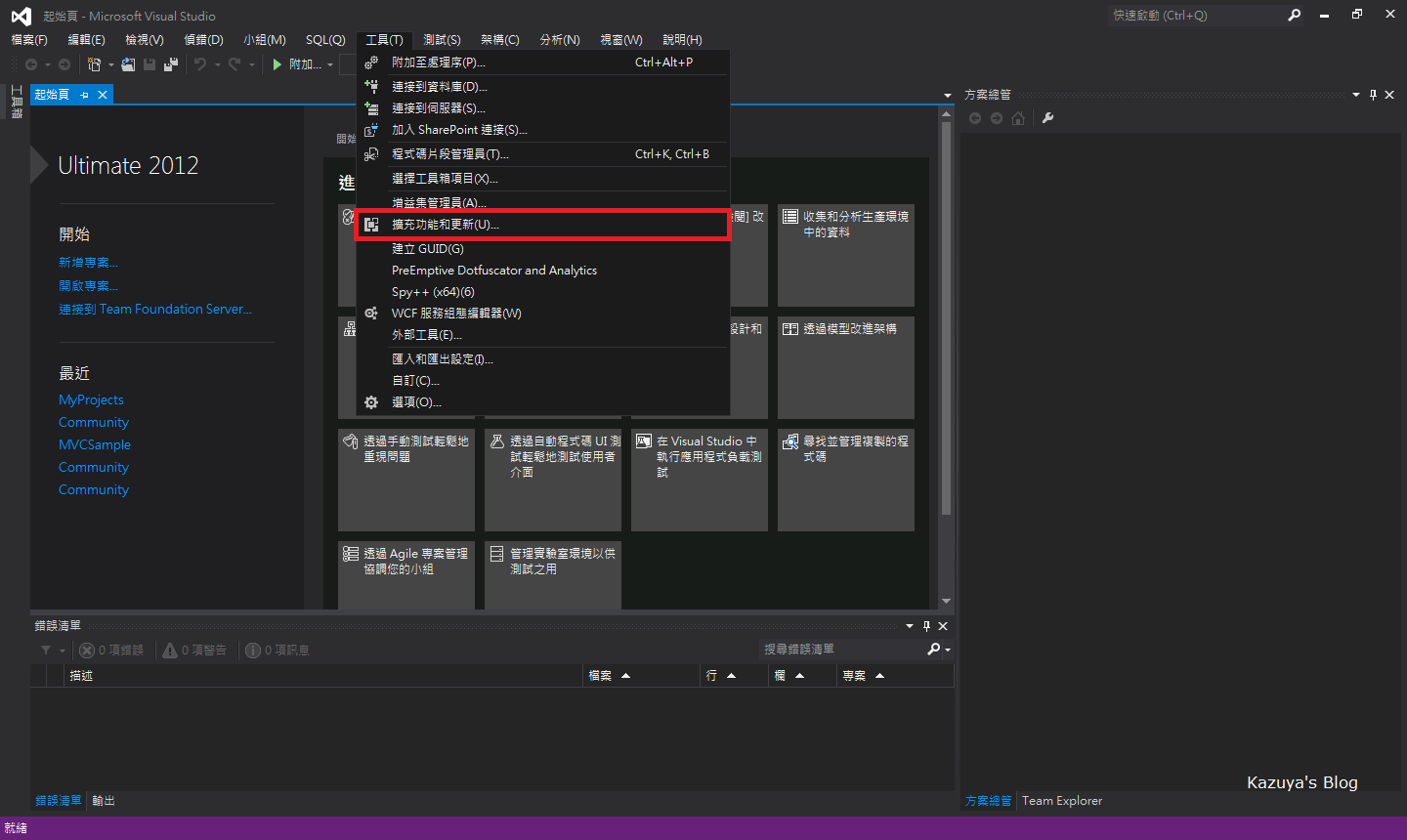1407x840 pixels.
Task: Click the 開啟專案... link
Action: (88, 286)
